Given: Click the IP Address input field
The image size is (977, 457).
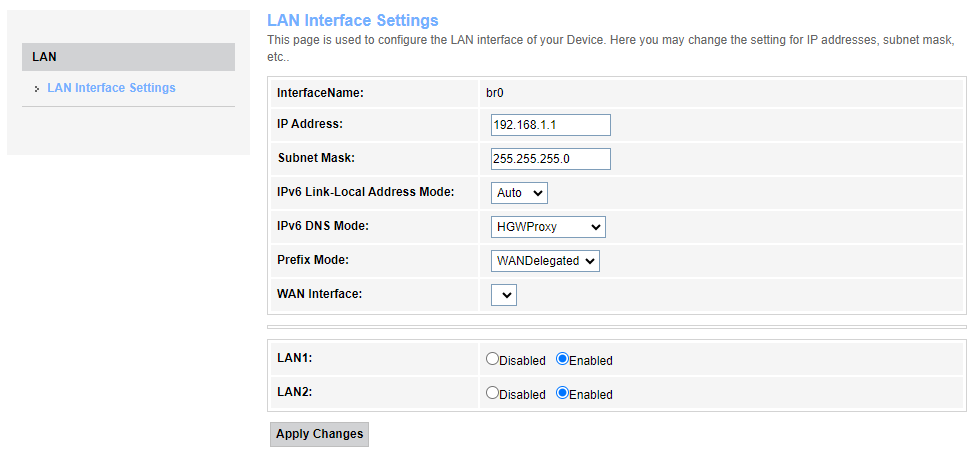Looking at the screenshot, I should pos(550,125).
